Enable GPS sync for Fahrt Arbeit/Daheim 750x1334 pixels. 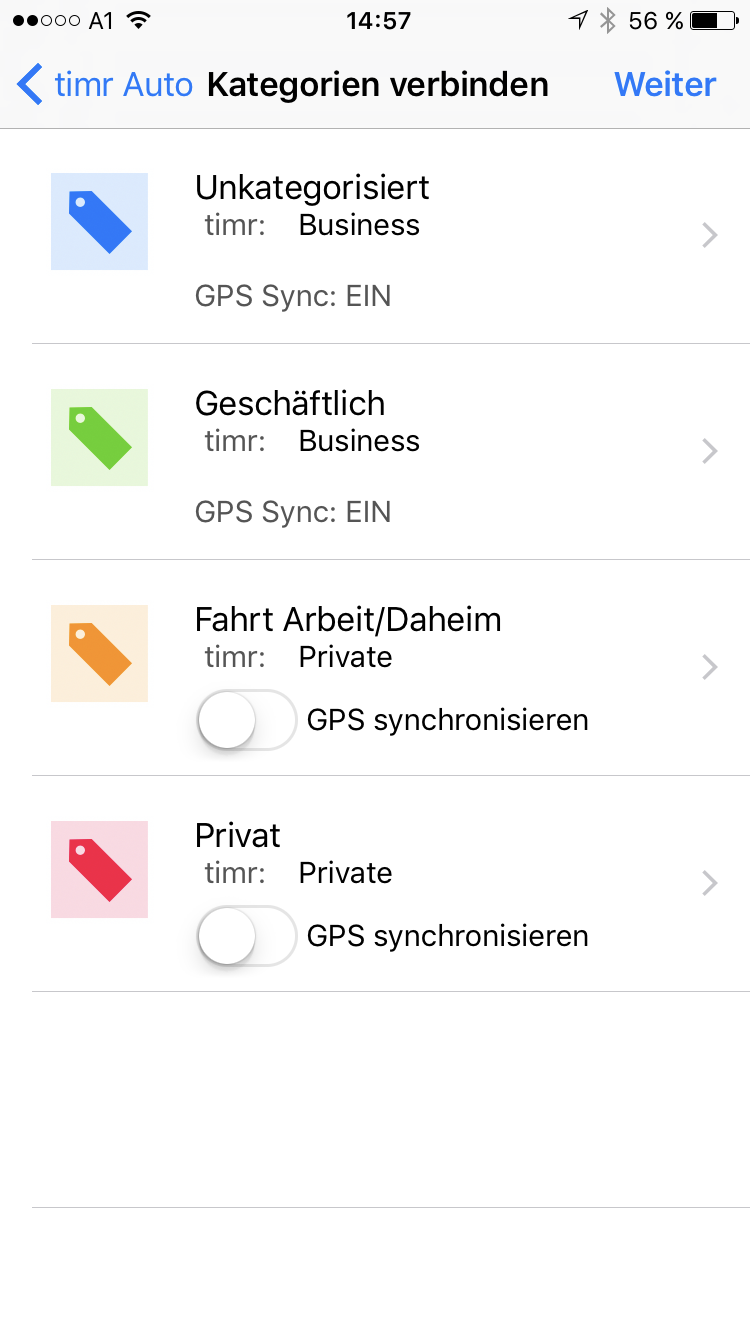[x=247, y=720]
